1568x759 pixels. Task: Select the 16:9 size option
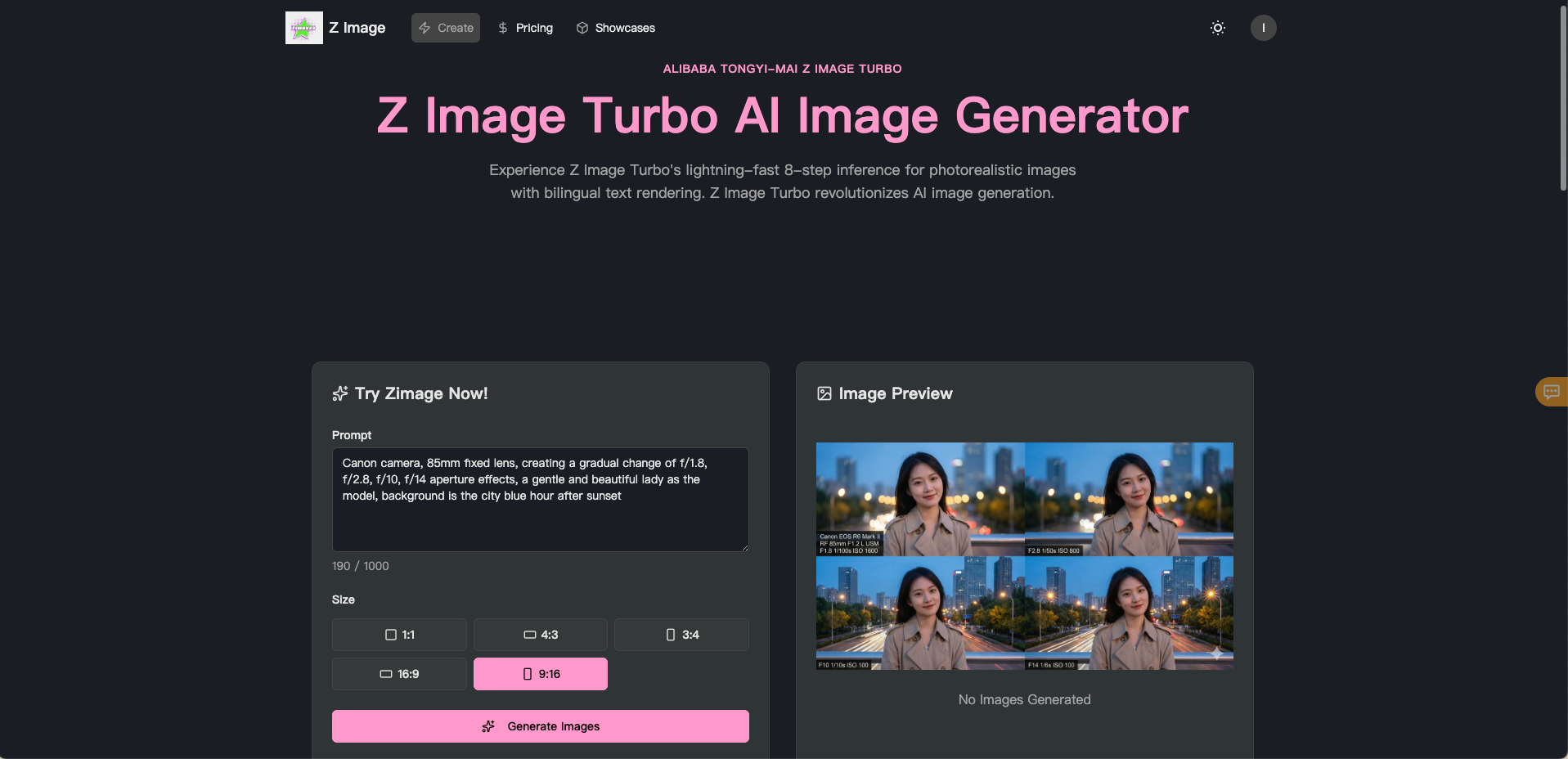pyautogui.click(x=399, y=674)
